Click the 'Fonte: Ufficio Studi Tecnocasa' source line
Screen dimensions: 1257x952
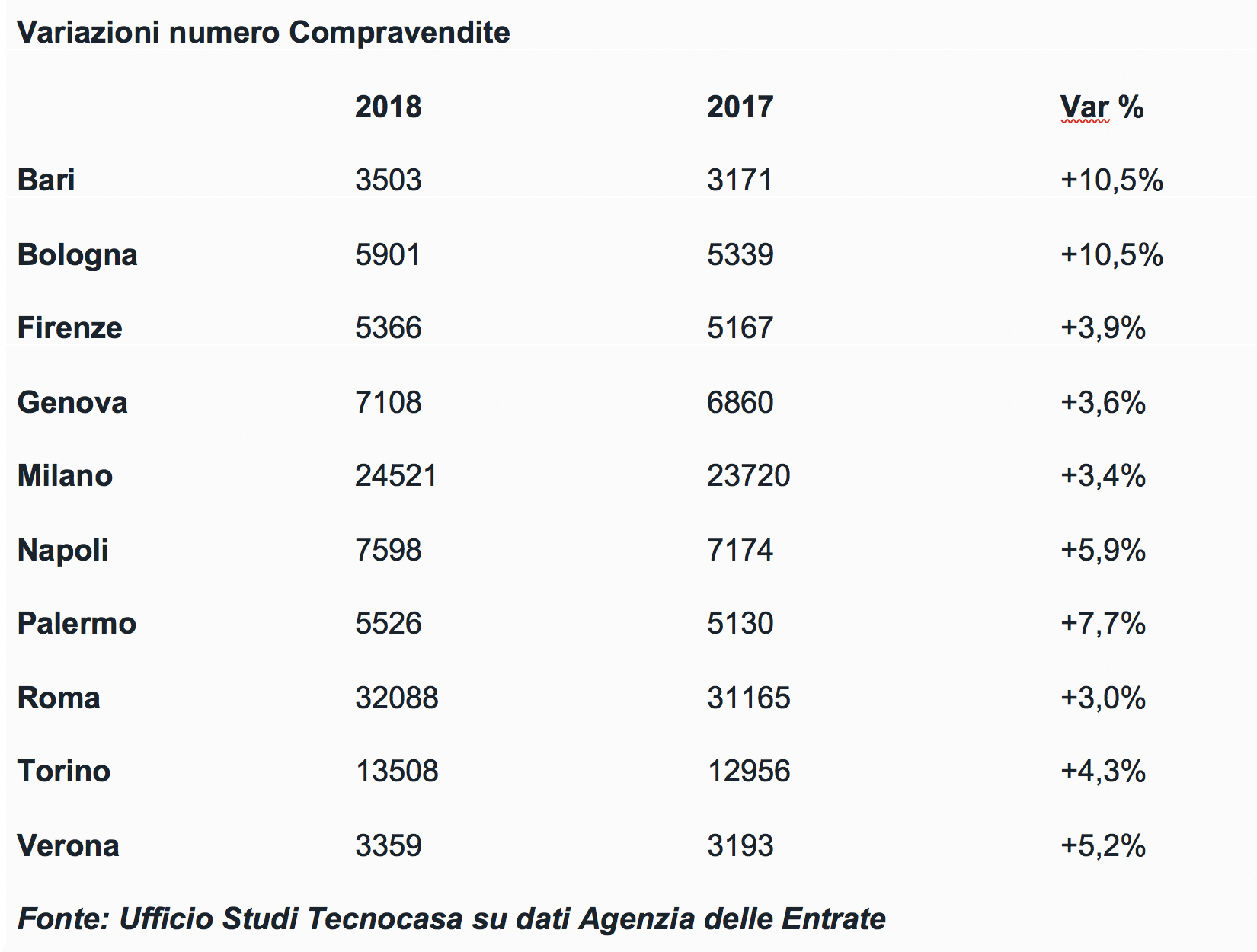pyautogui.click(x=451, y=918)
